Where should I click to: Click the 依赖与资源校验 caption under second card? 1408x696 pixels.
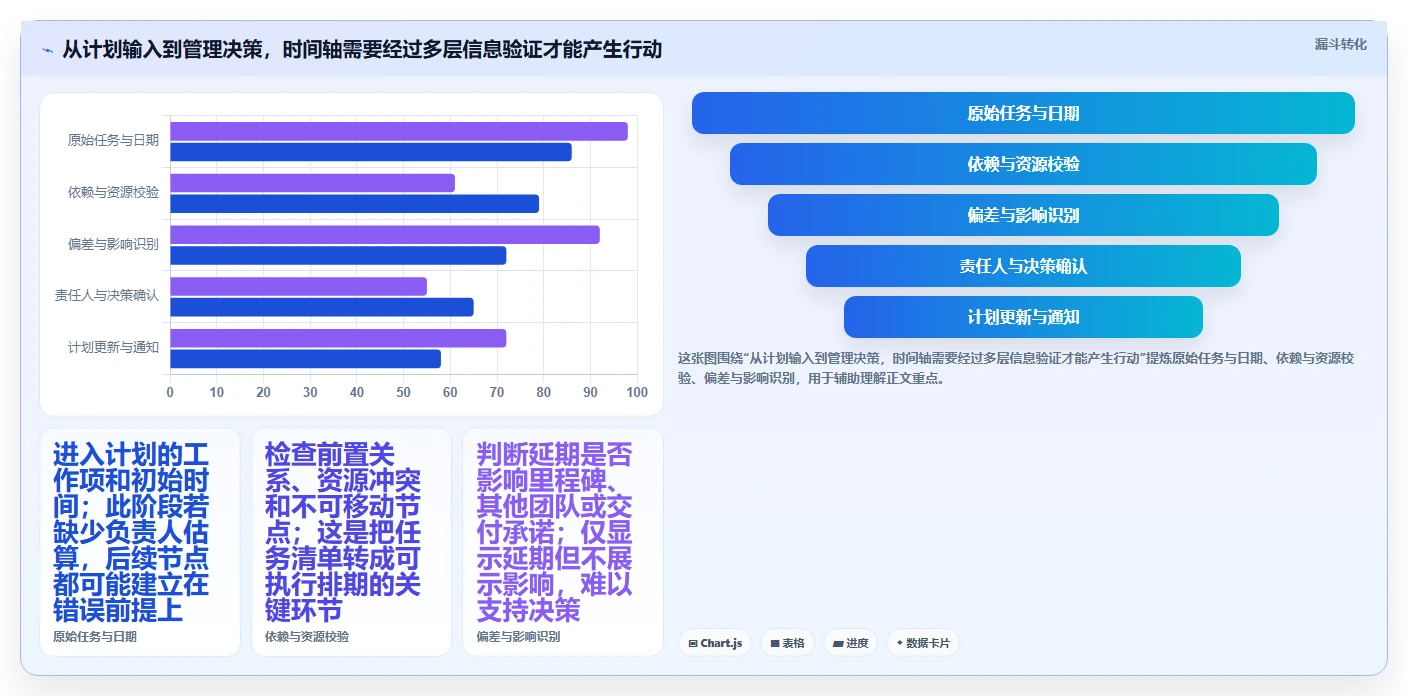point(307,636)
